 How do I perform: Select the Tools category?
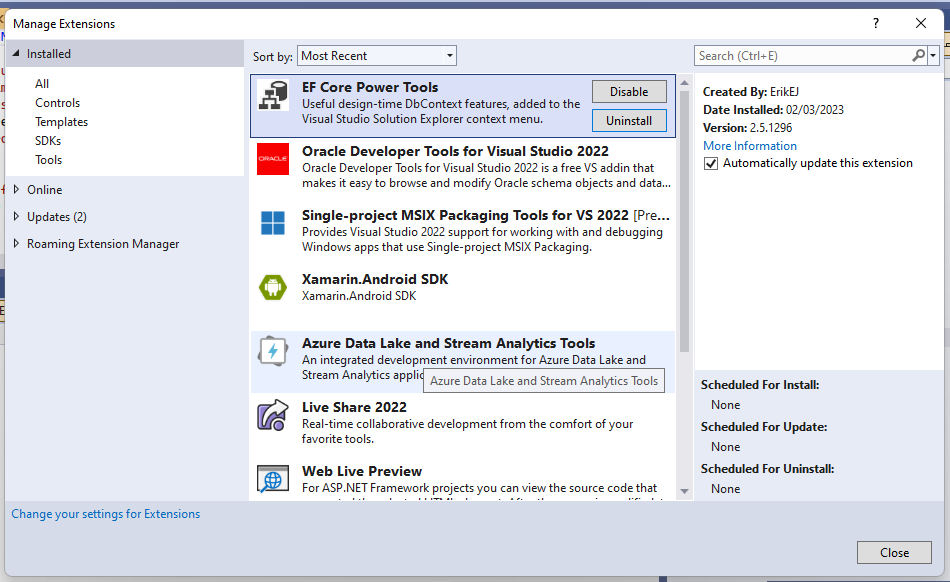(x=48, y=159)
